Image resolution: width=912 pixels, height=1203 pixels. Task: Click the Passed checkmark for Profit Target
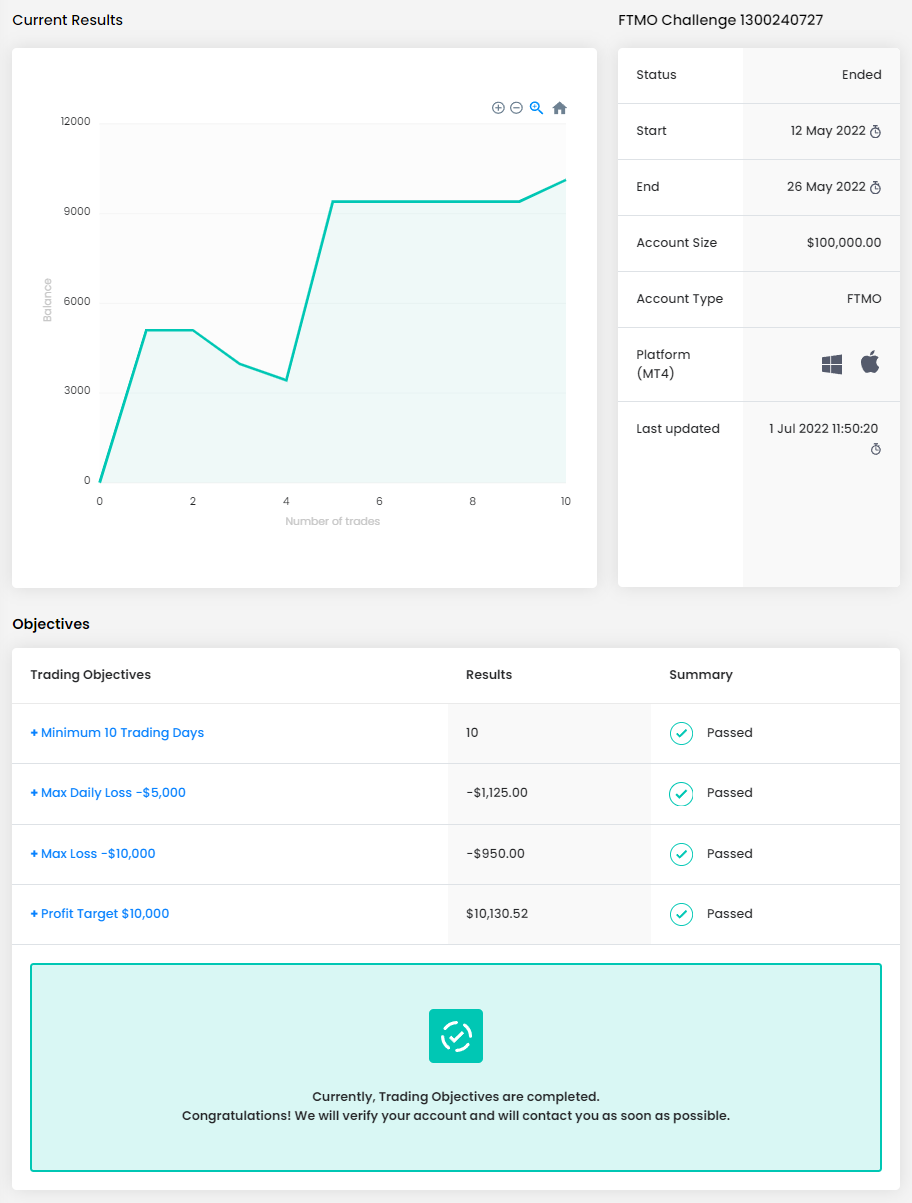pyautogui.click(x=681, y=914)
